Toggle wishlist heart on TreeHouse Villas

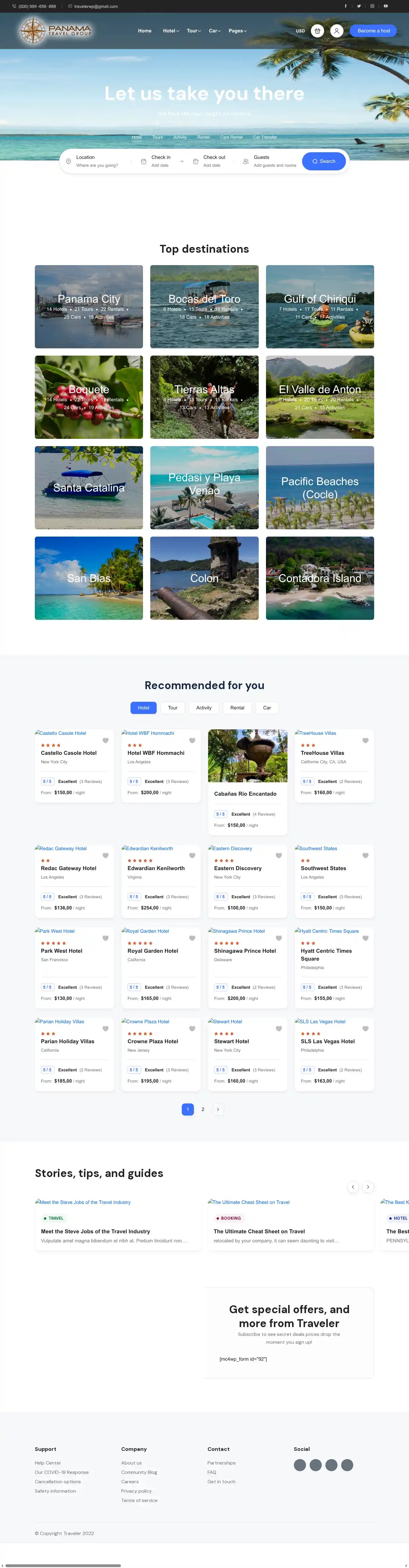click(x=366, y=741)
